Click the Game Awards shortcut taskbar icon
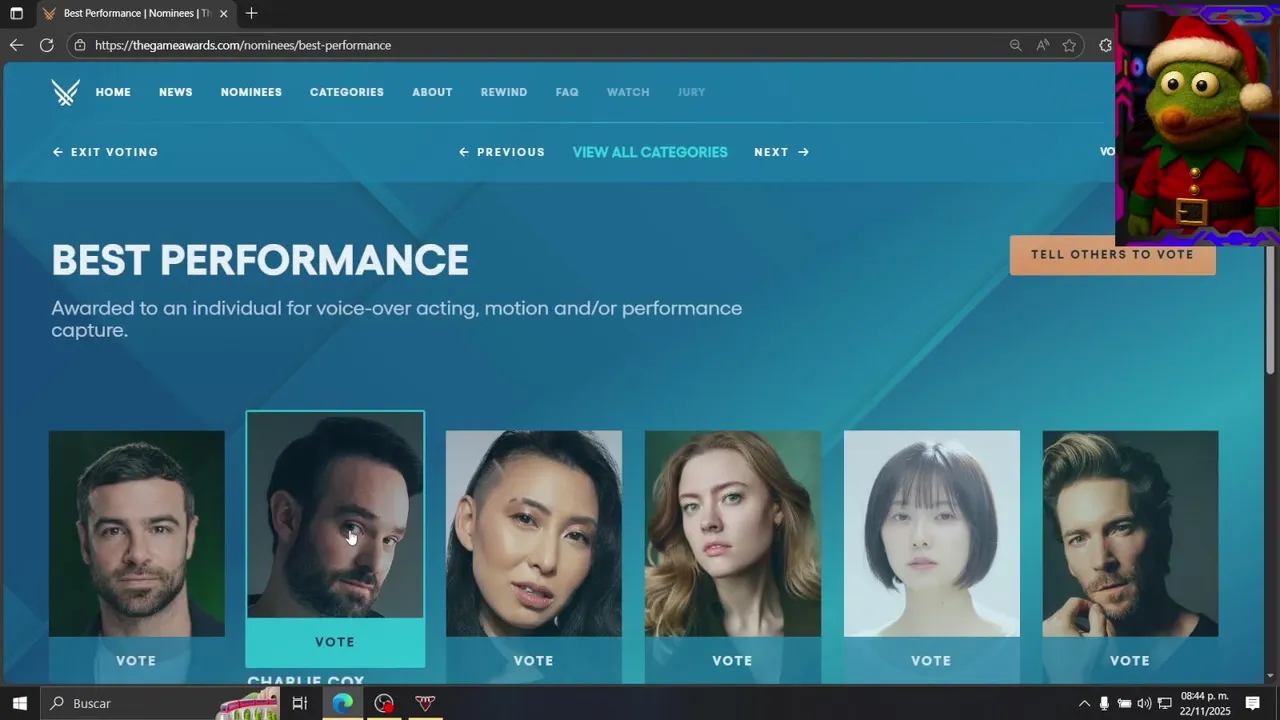Screen dimensions: 1280x720 (425, 703)
